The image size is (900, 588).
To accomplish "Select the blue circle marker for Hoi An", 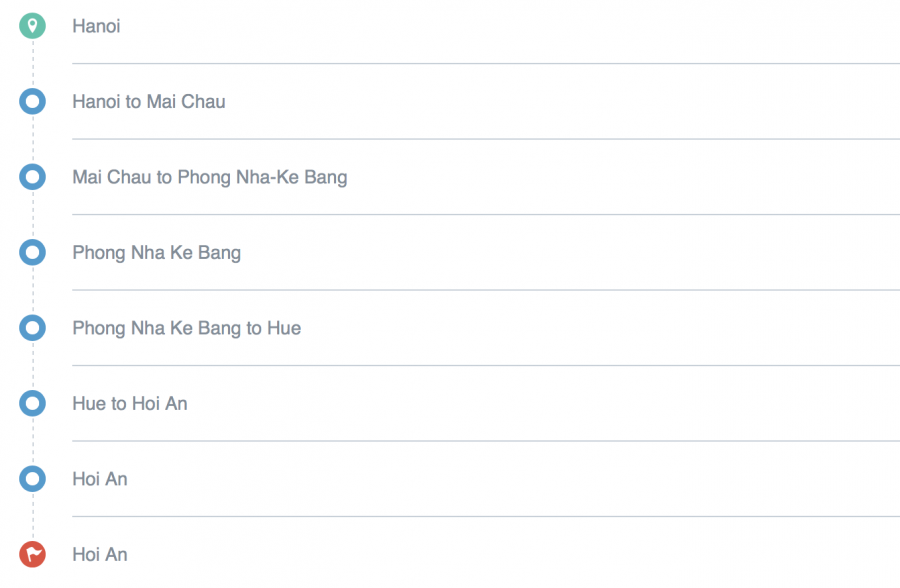I will coord(33,479).
